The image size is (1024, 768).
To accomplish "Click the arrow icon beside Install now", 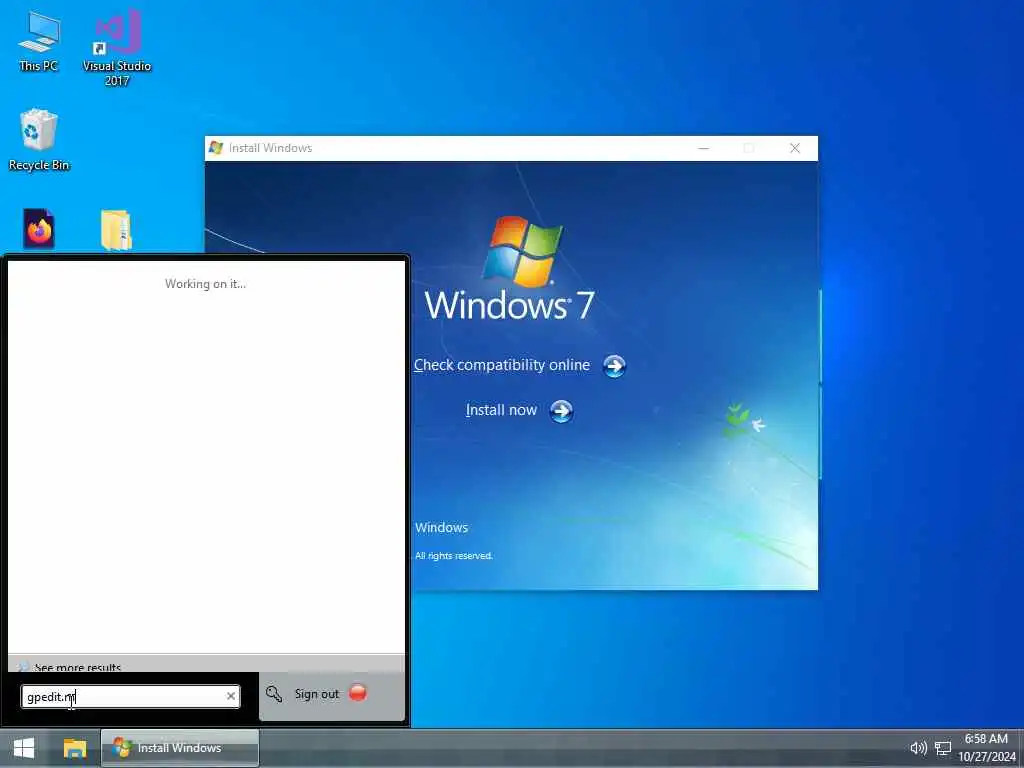I will [562, 411].
